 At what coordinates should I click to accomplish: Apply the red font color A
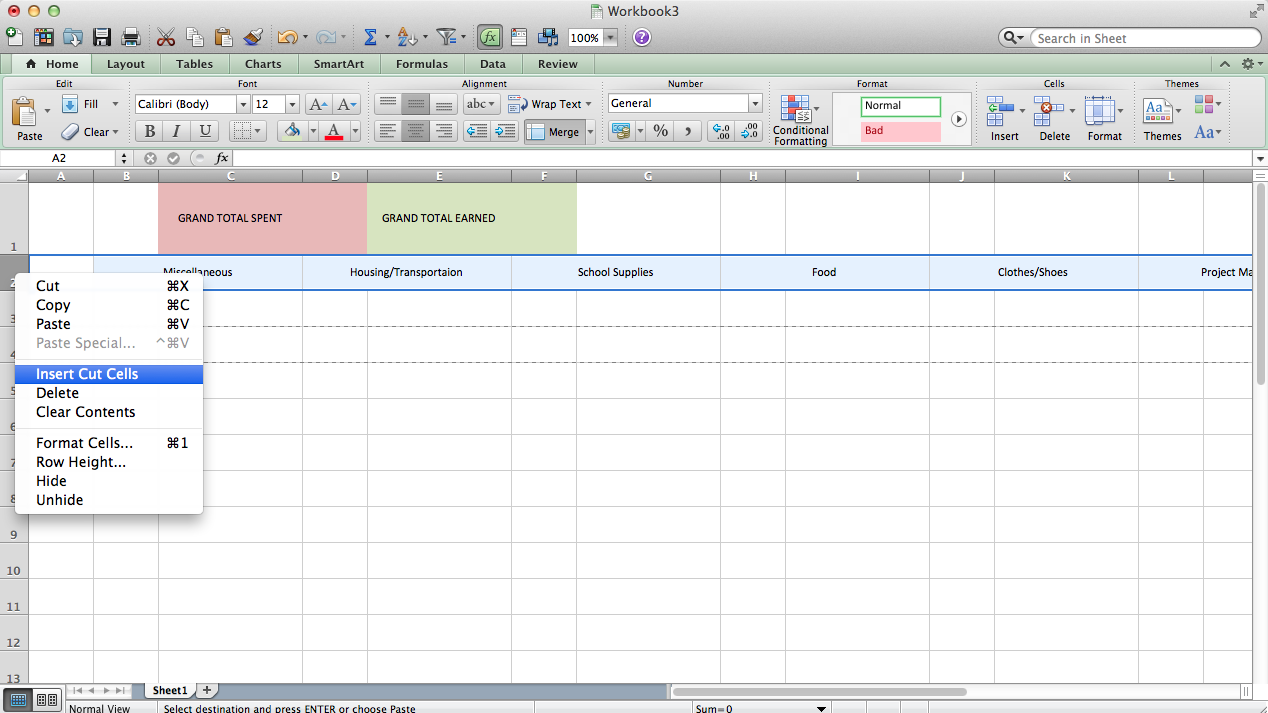pyautogui.click(x=334, y=131)
